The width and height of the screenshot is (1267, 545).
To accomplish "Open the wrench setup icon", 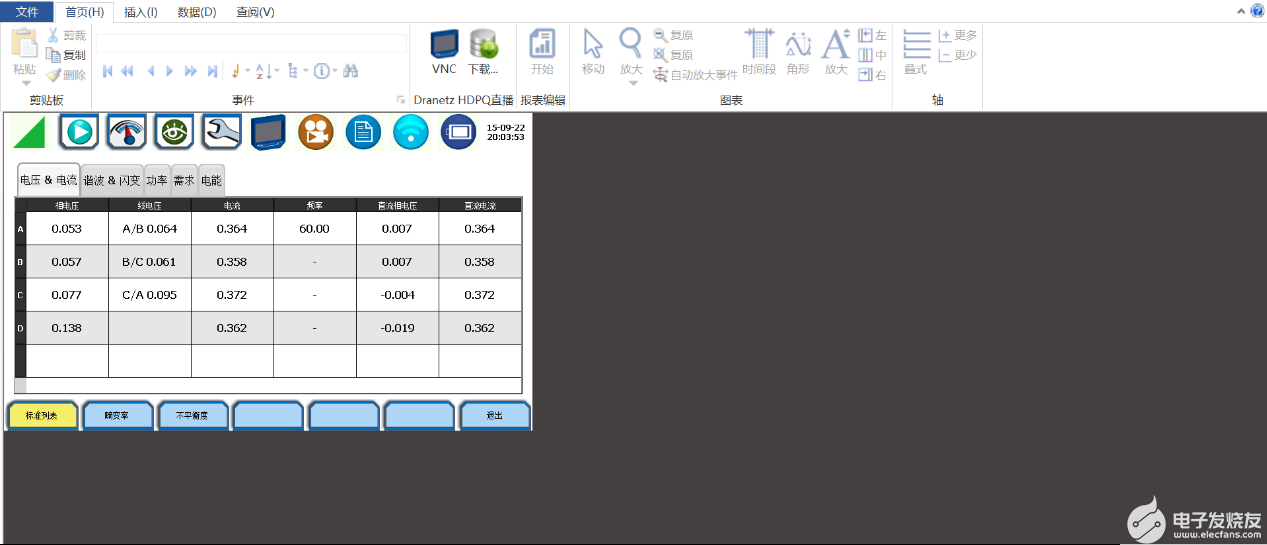I will click(221, 132).
